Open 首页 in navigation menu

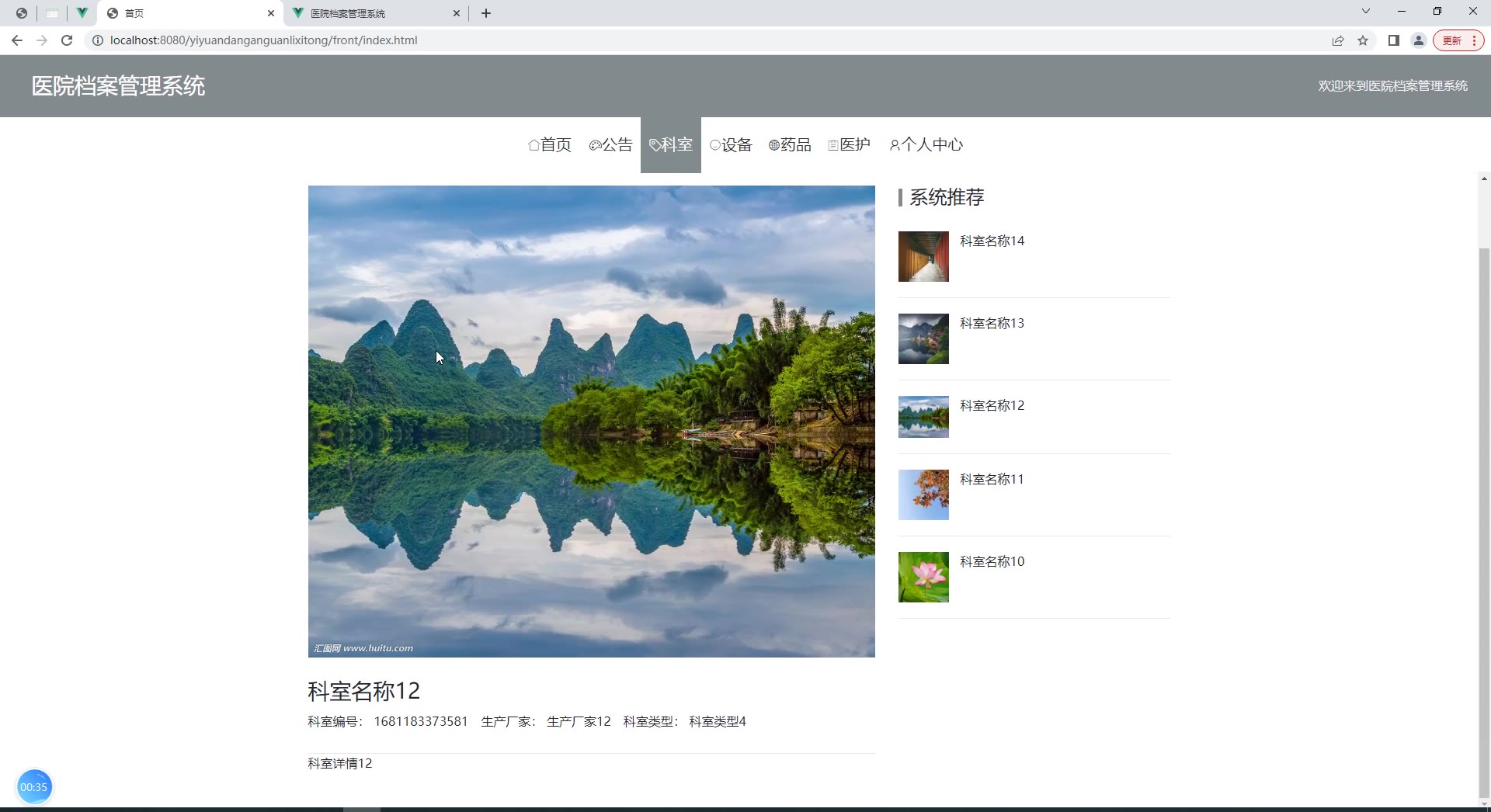pos(550,144)
